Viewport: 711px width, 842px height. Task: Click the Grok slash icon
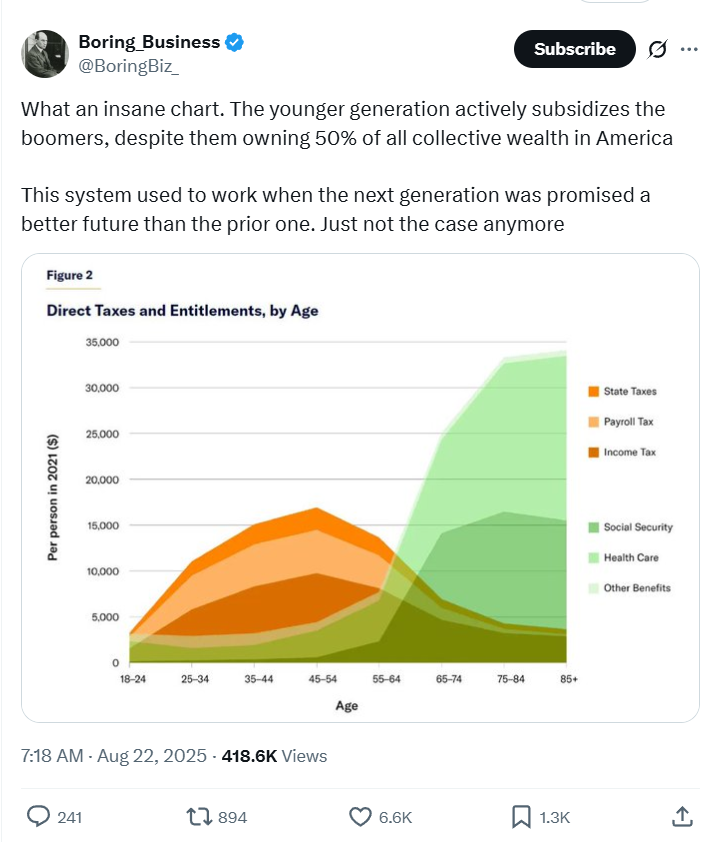[658, 49]
